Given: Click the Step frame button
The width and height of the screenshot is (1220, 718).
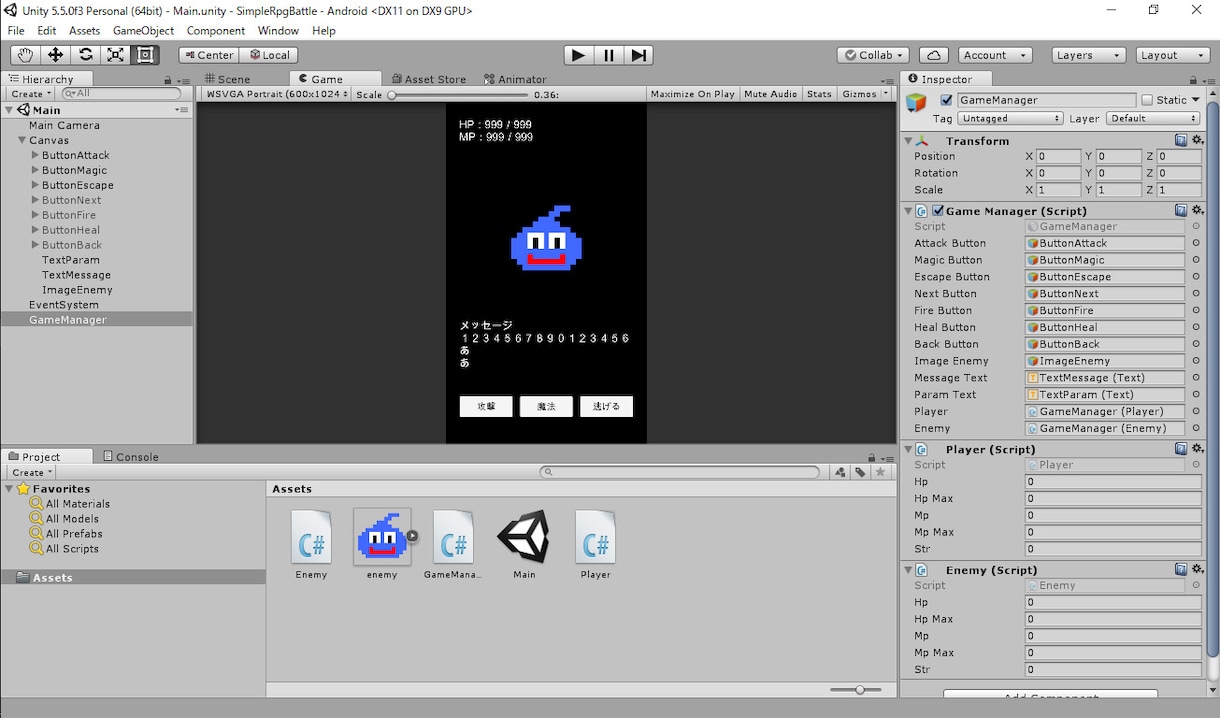Looking at the screenshot, I should tap(639, 55).
